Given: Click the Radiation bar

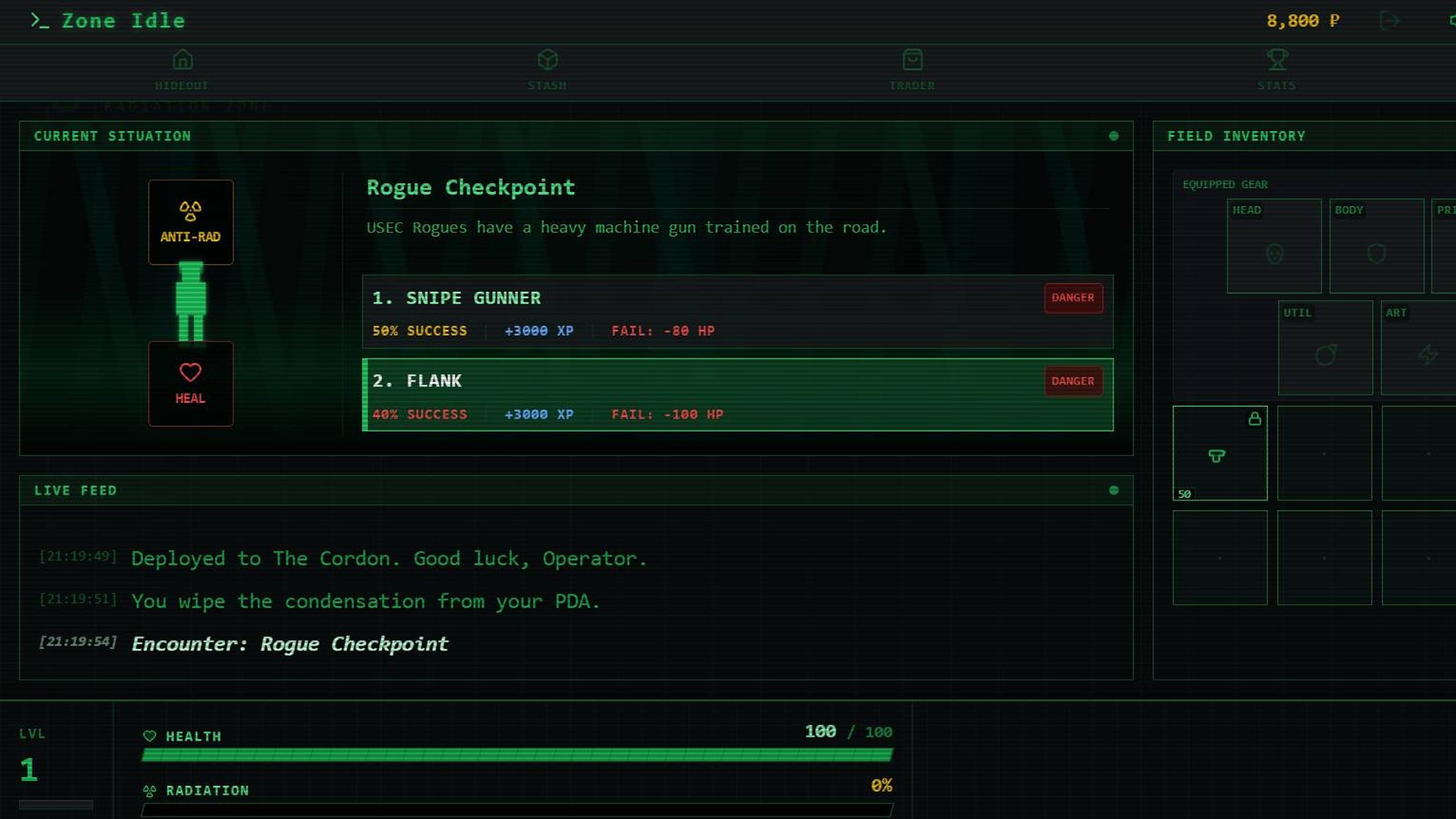Looking at the screenshot, I should coord(518,810).
